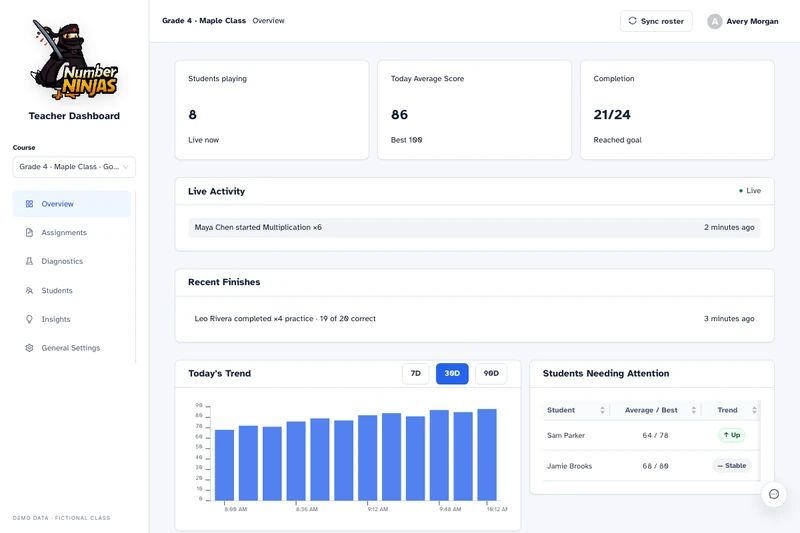
Task: Go to Assignments in sidebar
Action: [71, 233]
